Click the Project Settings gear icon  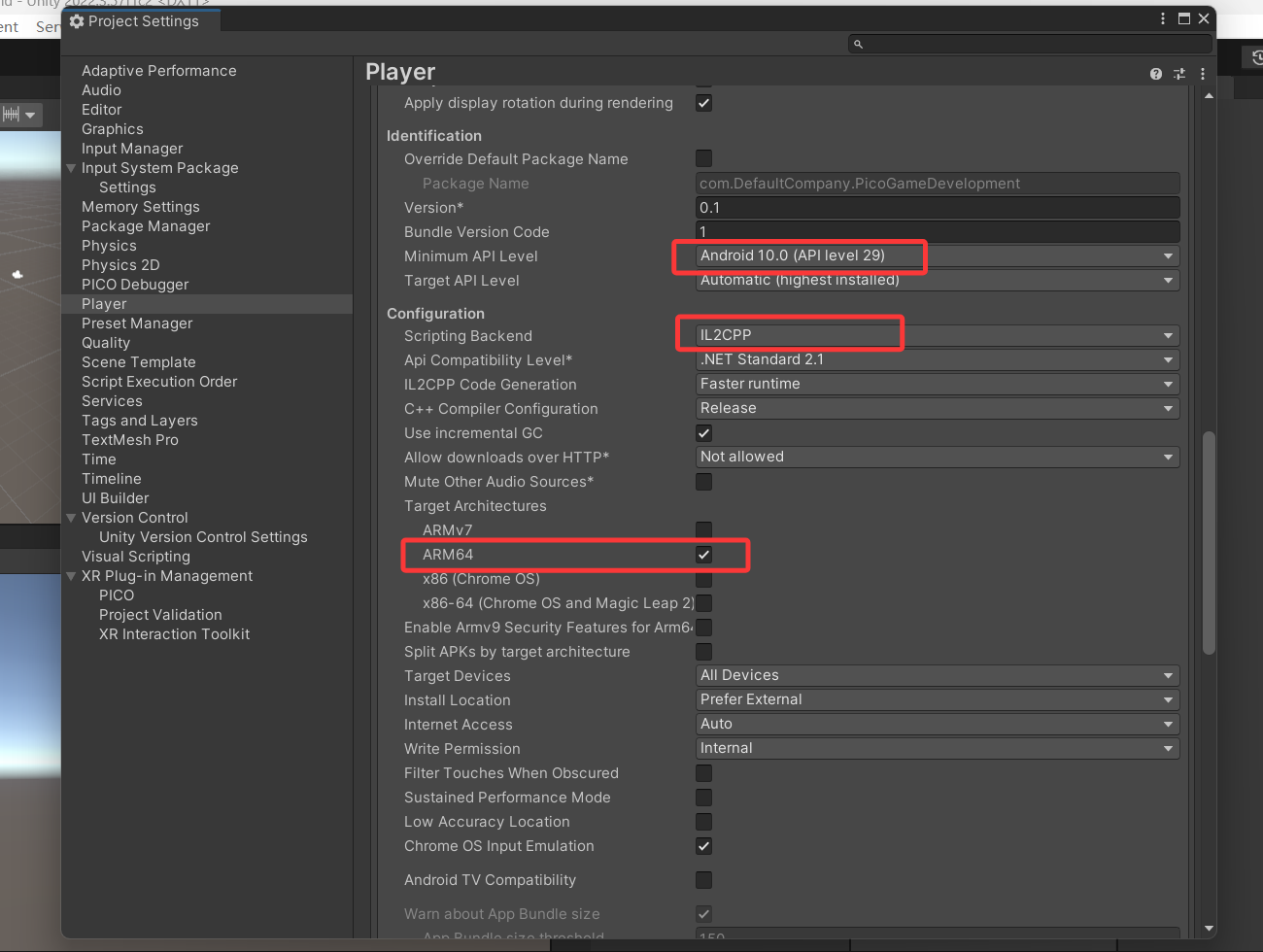[x=77, y=21]
